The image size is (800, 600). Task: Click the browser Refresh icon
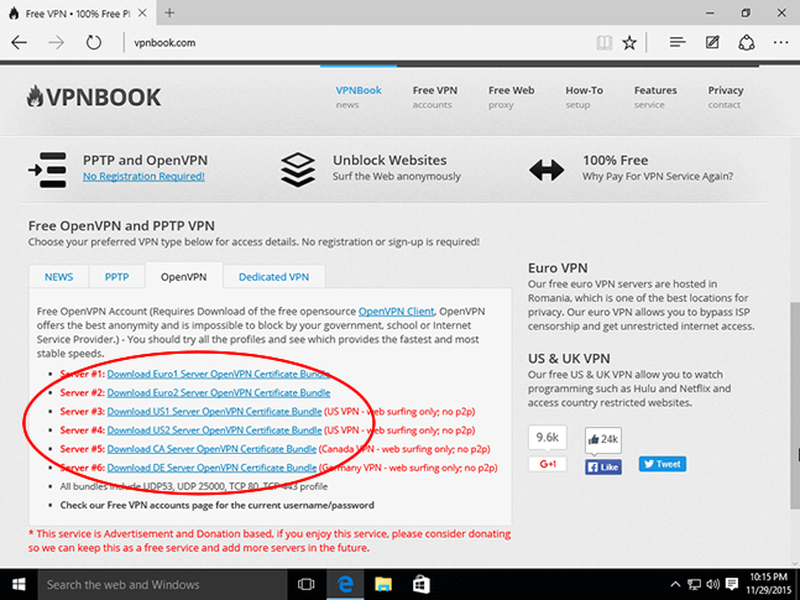click(x=94, y=43)
